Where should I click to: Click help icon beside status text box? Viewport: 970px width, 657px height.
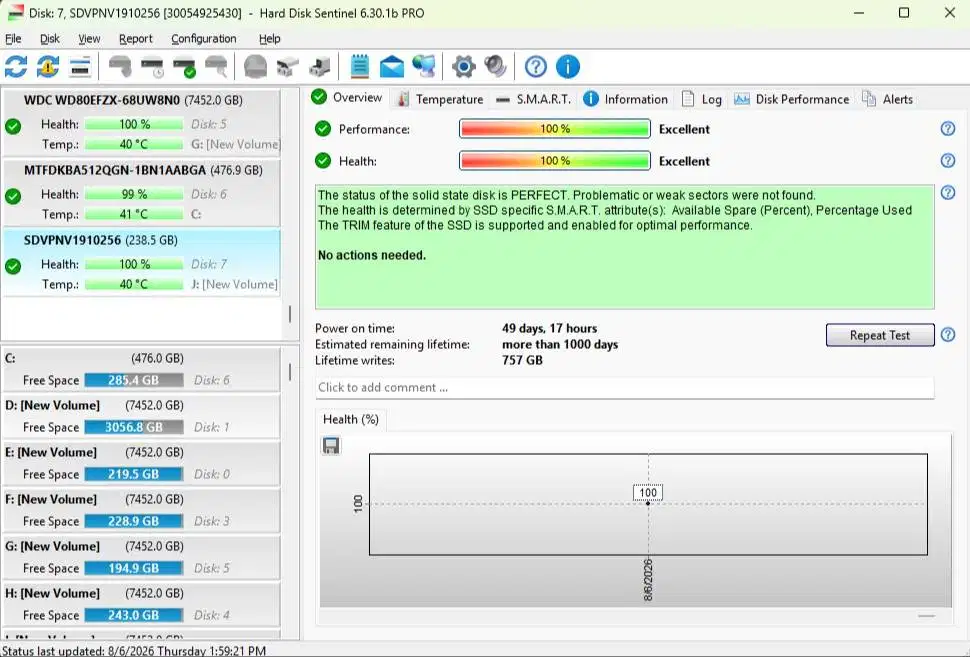(948, 193)
